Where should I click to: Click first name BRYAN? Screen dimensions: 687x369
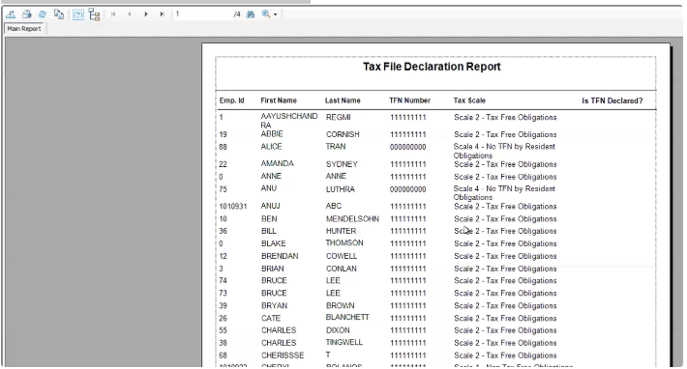point(274,305)
